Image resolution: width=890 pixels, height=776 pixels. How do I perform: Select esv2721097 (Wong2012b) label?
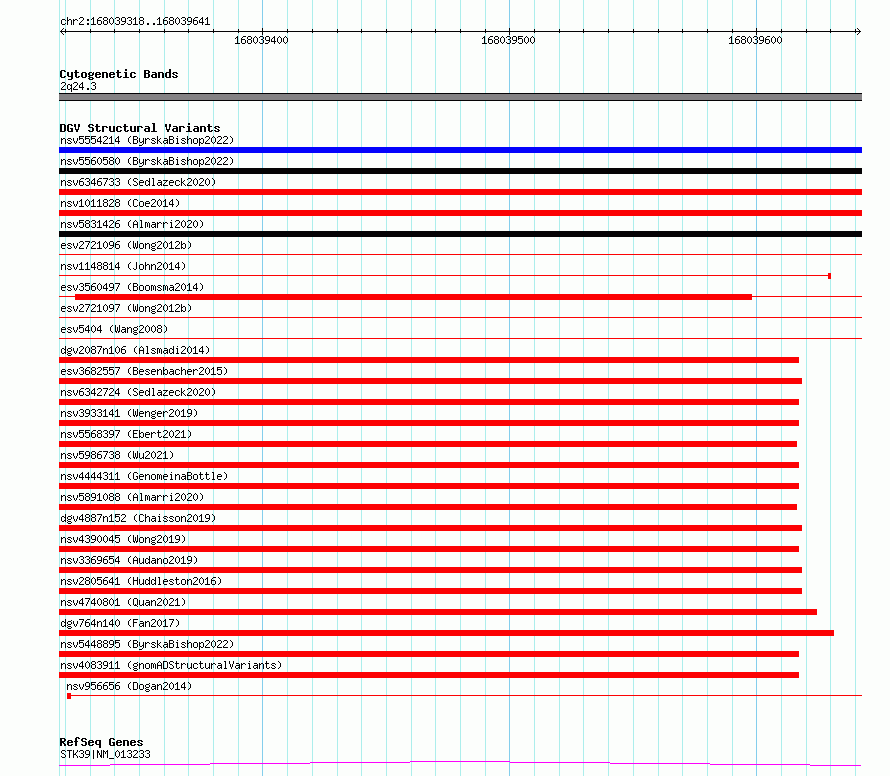click(x=126, y=308)
